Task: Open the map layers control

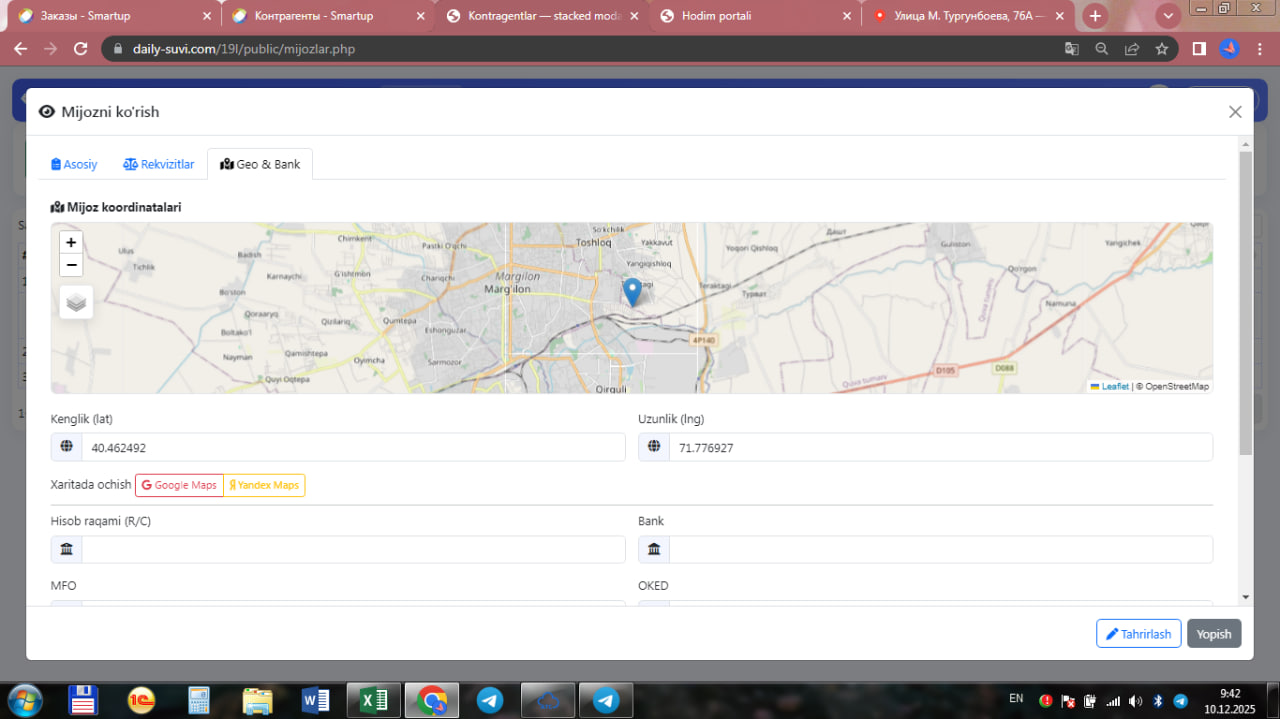Action: 77,302
